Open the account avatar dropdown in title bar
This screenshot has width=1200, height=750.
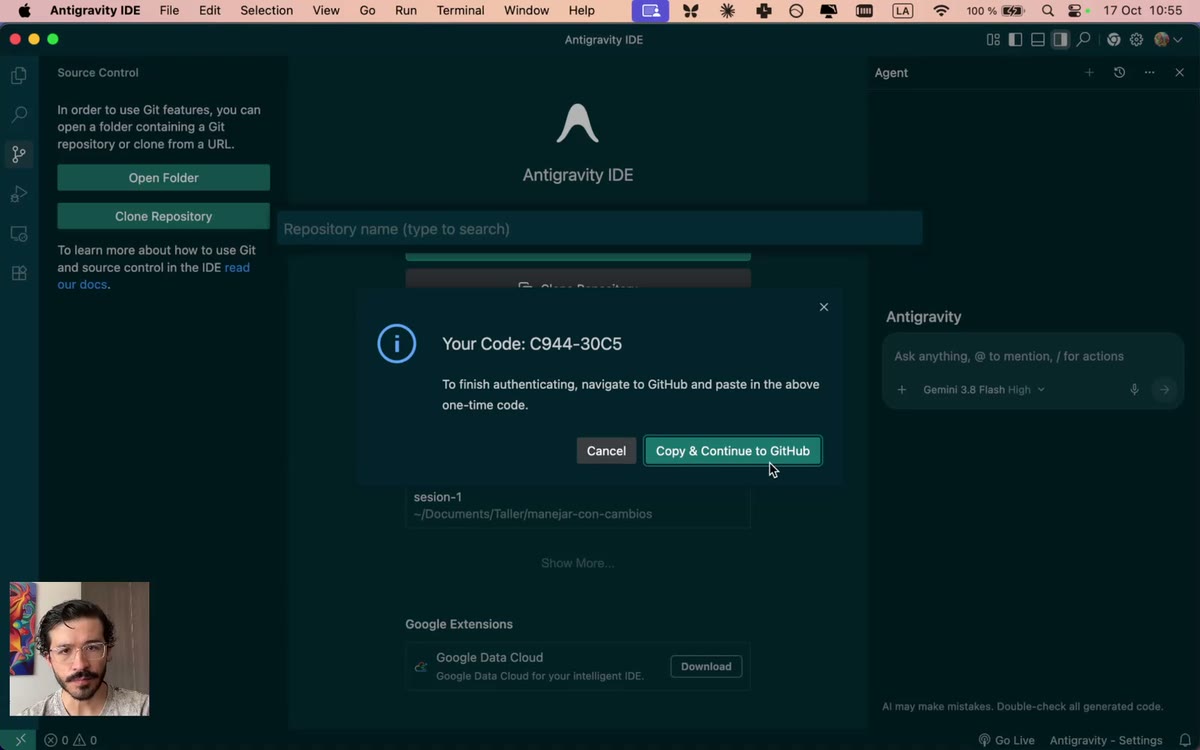click(x=1168, y=40)
